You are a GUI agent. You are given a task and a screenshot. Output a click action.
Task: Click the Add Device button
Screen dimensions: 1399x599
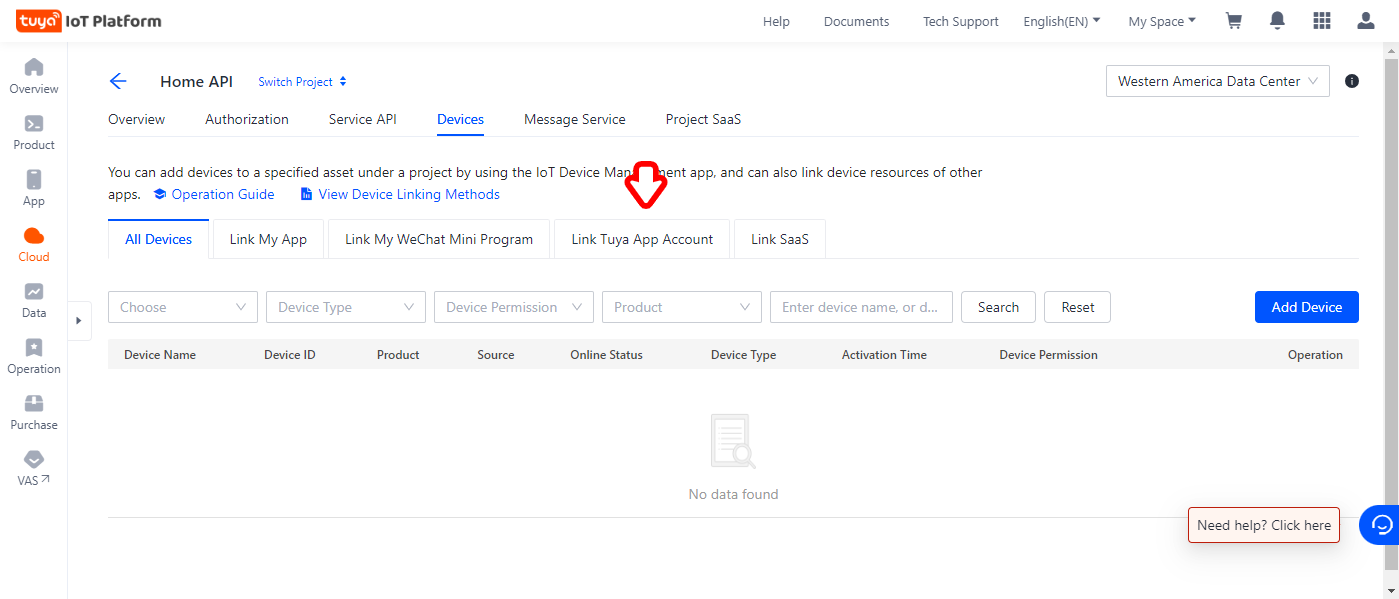pos(1306,307)
